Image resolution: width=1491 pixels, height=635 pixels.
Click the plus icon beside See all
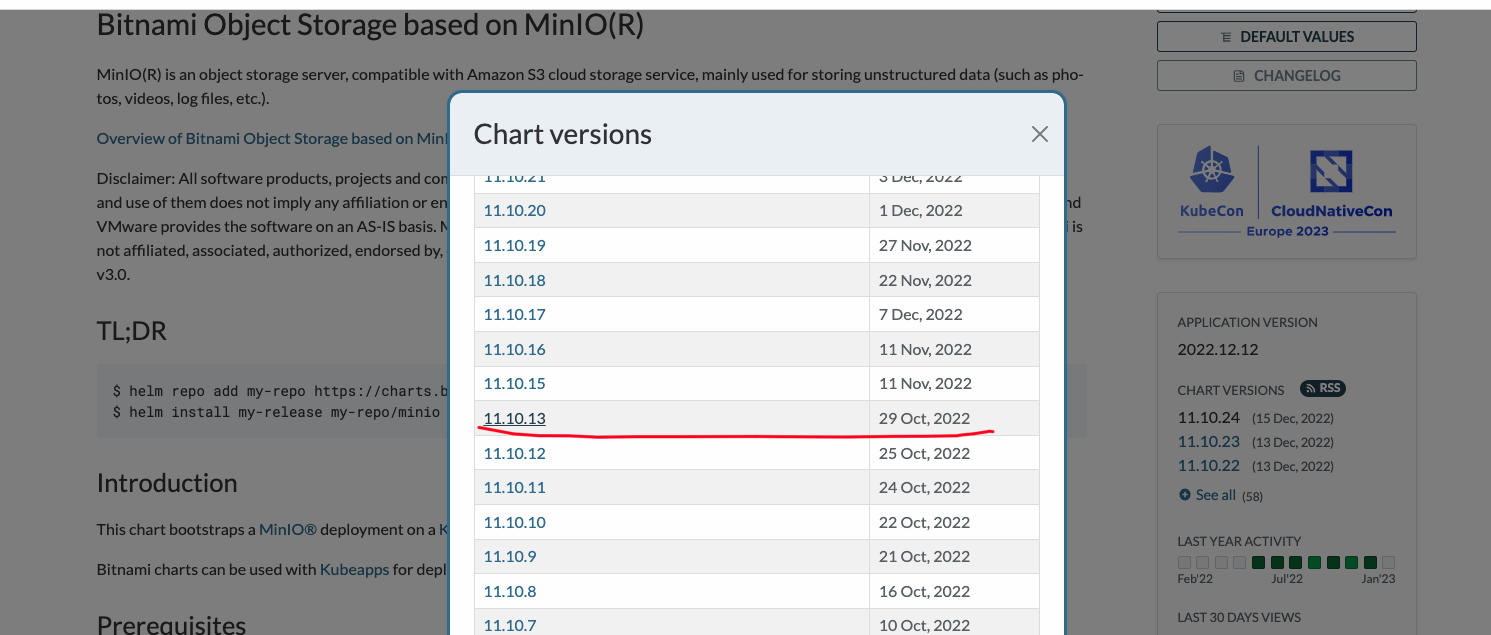click(x=1185, y=495)
